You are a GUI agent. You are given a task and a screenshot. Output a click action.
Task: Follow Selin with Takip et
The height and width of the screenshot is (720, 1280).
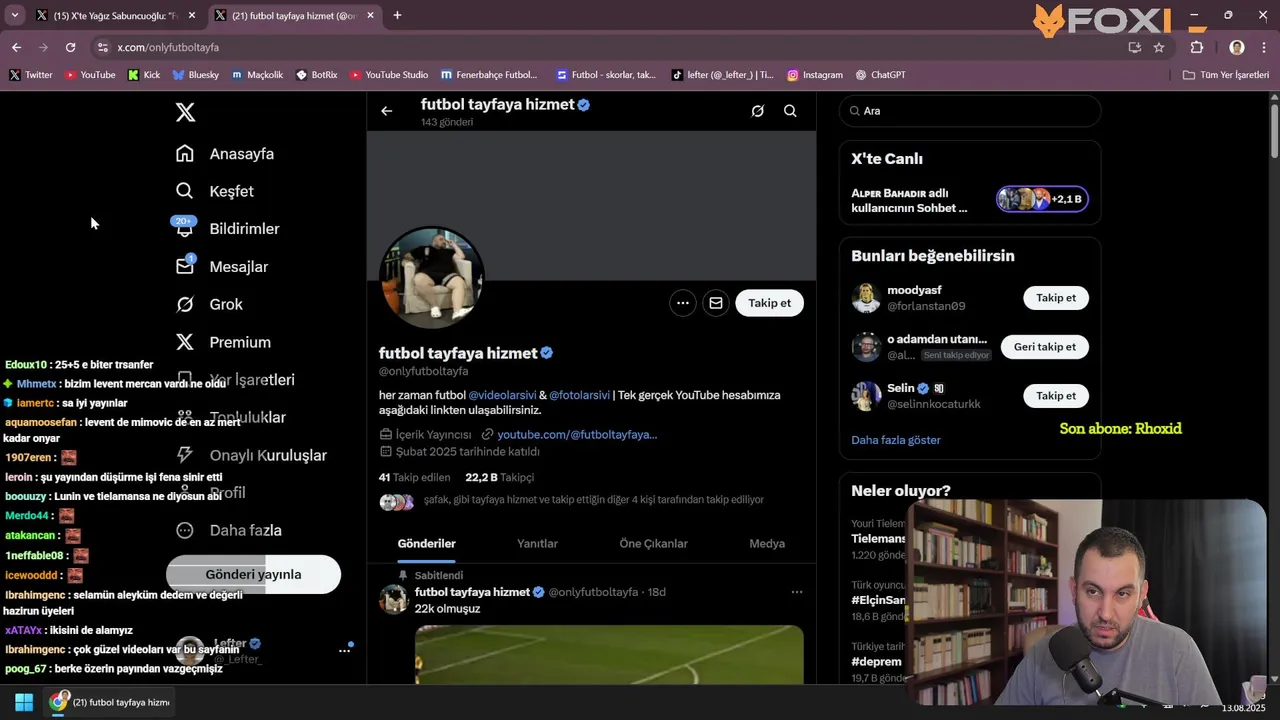click(x=1056, y=396)
